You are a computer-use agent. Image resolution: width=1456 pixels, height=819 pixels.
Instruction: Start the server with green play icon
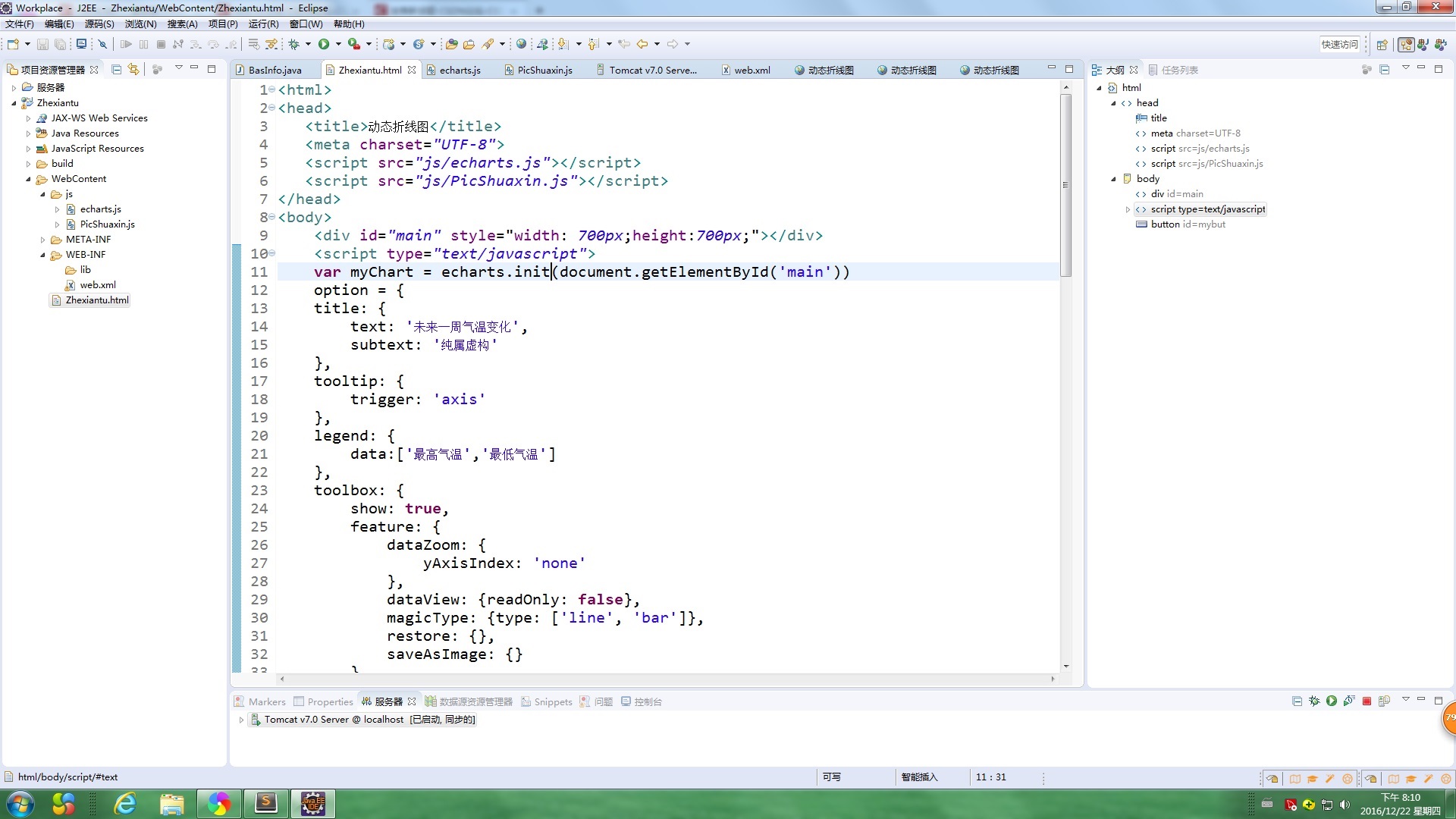point(1332,701)
